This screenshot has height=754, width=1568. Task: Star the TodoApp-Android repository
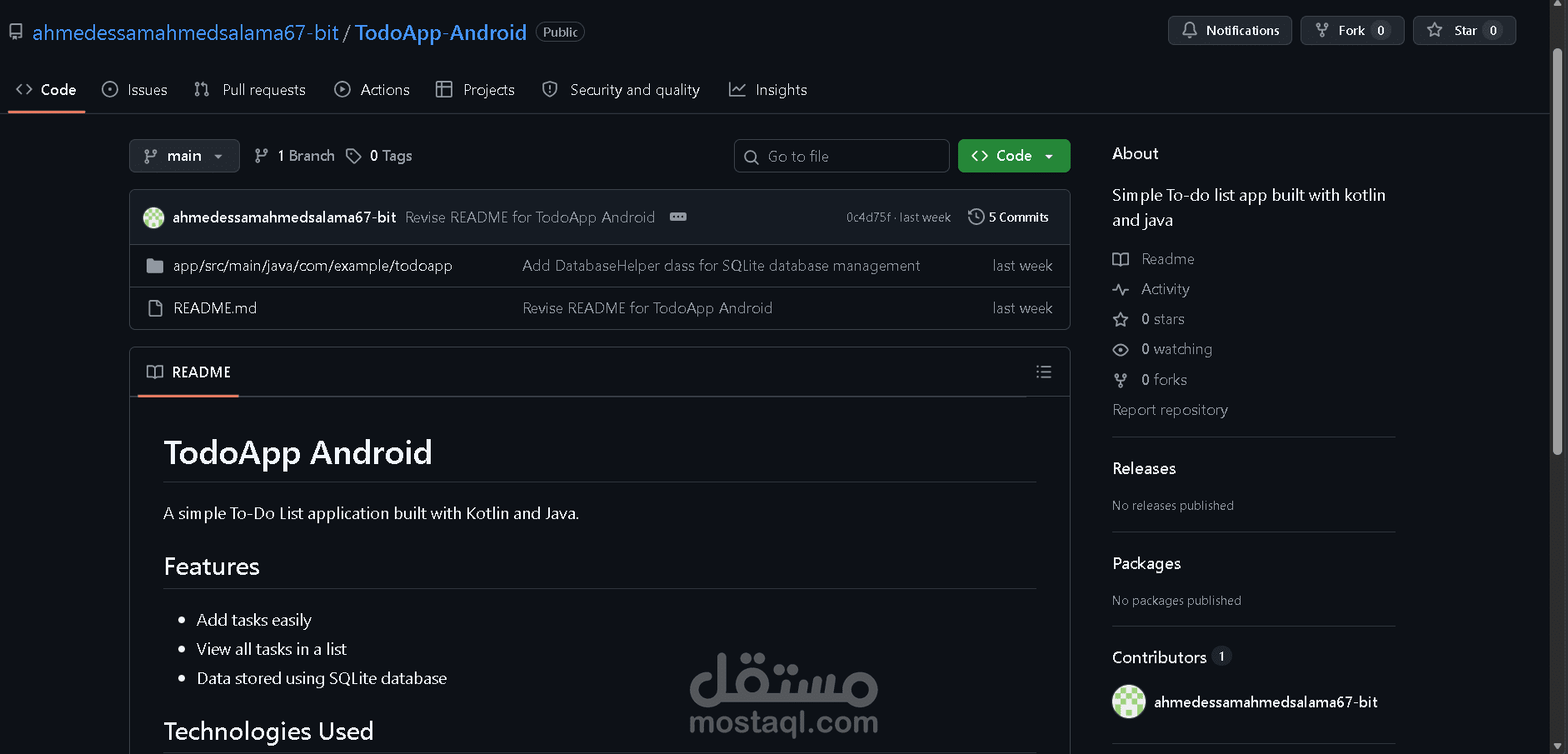(1464, 30)
